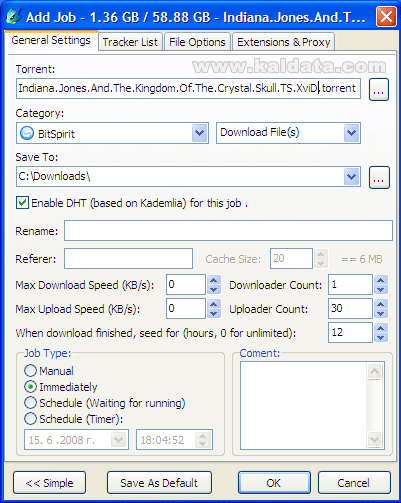
Task: Decrease Max Upload Speed with down arrow
Action: click(x=214, y=313)
